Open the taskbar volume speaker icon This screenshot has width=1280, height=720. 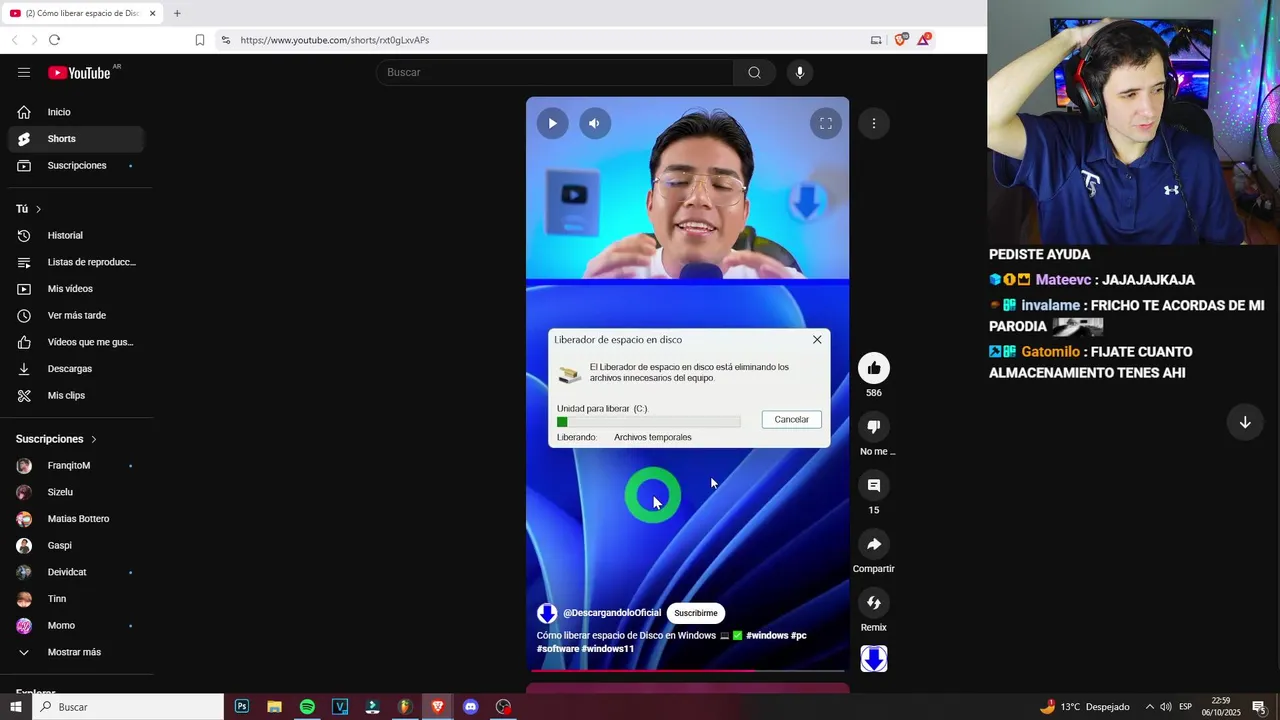(1166, 707)
